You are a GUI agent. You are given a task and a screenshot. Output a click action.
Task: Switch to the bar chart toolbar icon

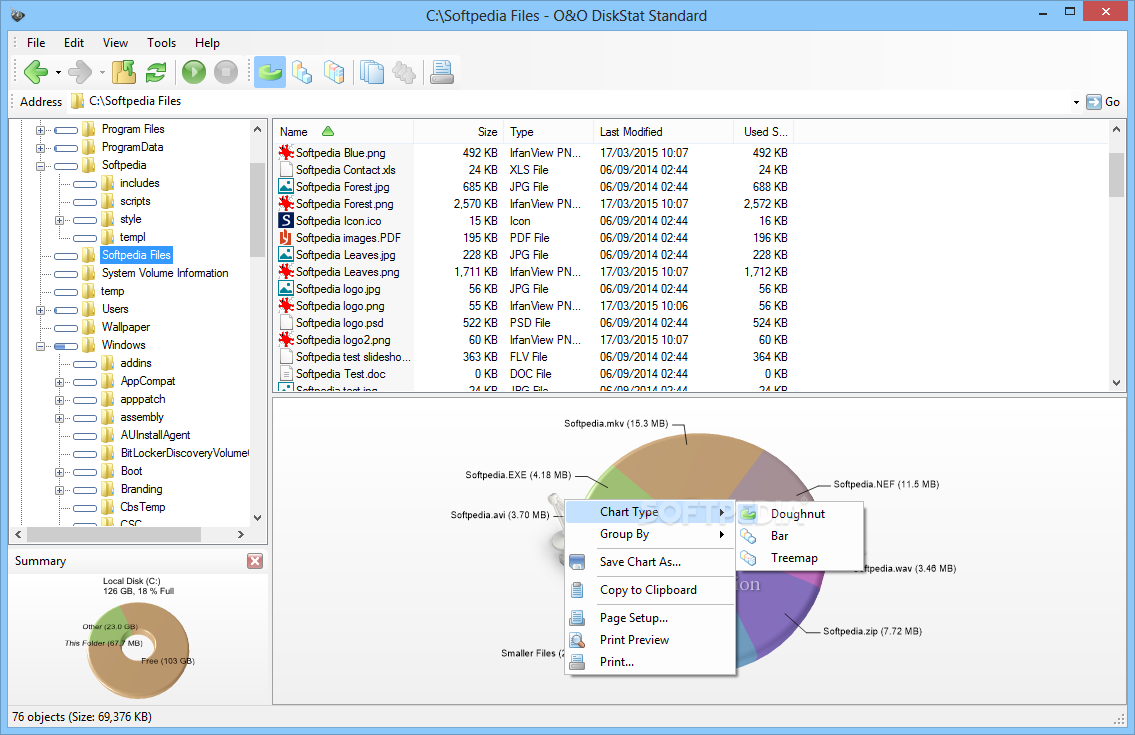[x=302, y=72]
